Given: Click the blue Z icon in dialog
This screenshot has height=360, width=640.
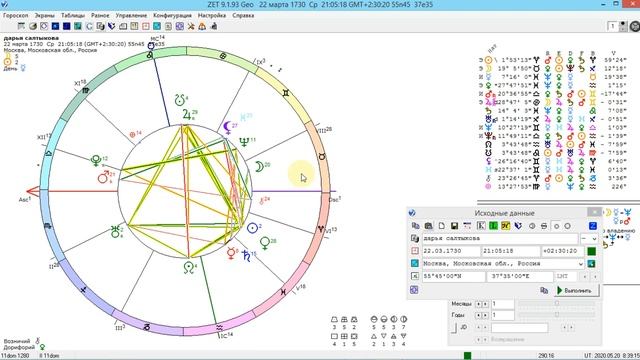Looking at the screenshot, I should [x=593, y=226].
